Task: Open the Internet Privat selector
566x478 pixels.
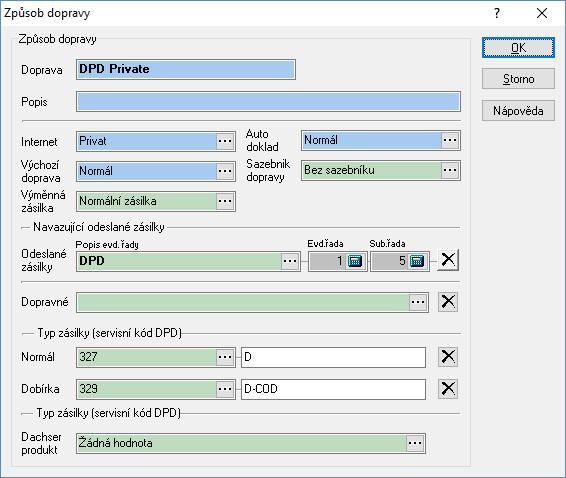Action: [x=225, y=141]
